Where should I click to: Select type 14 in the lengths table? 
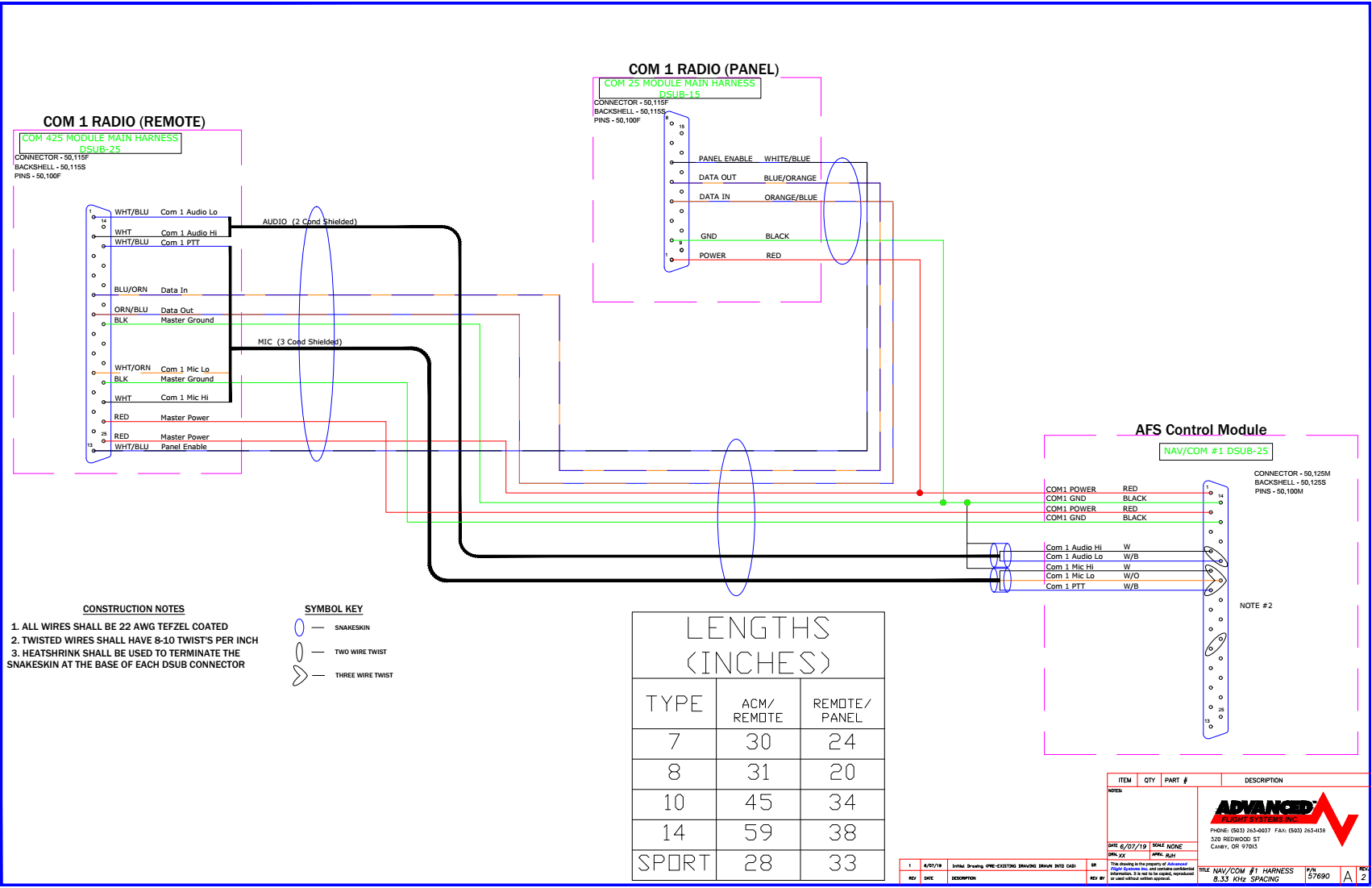coord(674,832)
